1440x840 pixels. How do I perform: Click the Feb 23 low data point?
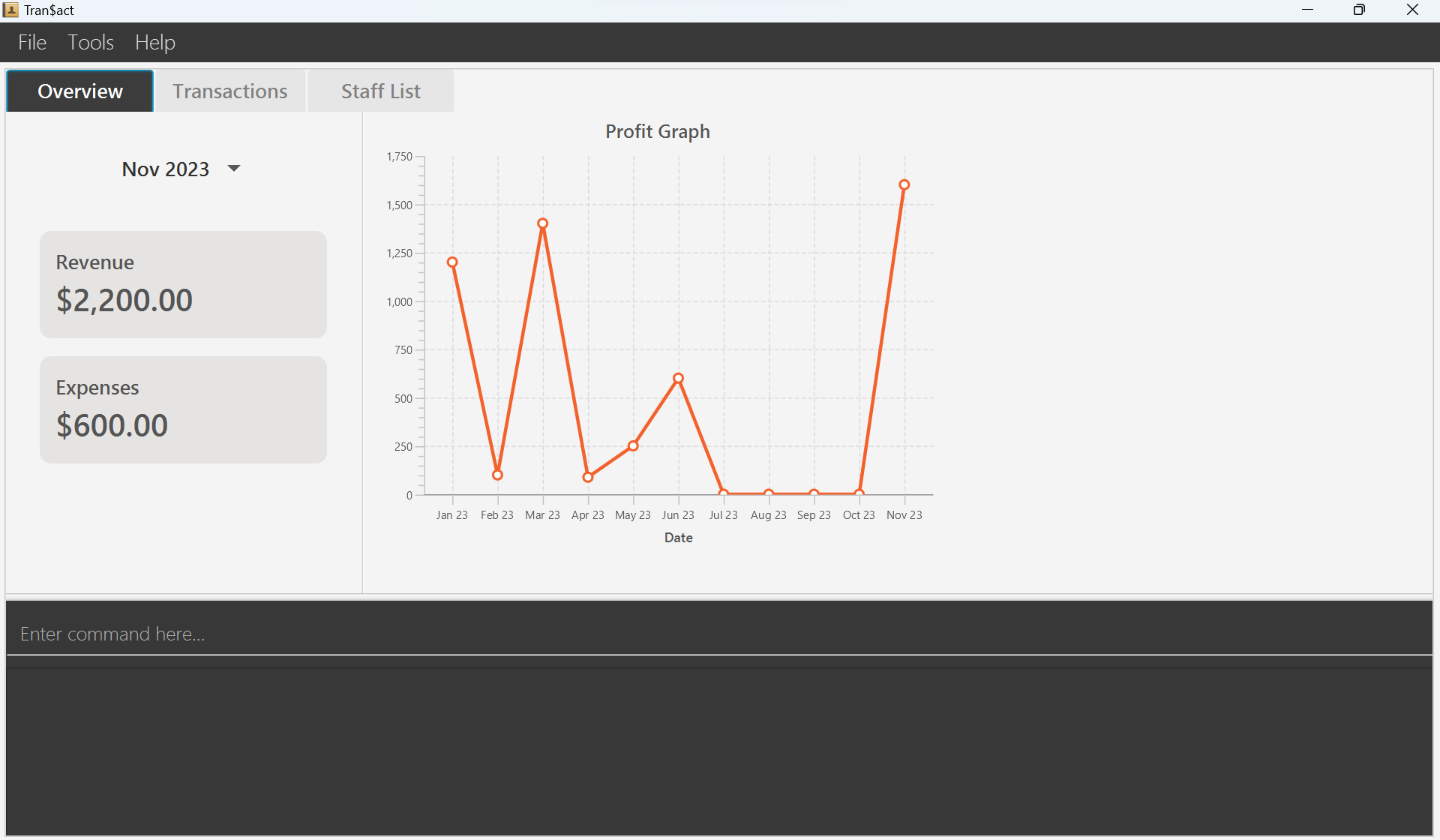click(x=497, y=475)
